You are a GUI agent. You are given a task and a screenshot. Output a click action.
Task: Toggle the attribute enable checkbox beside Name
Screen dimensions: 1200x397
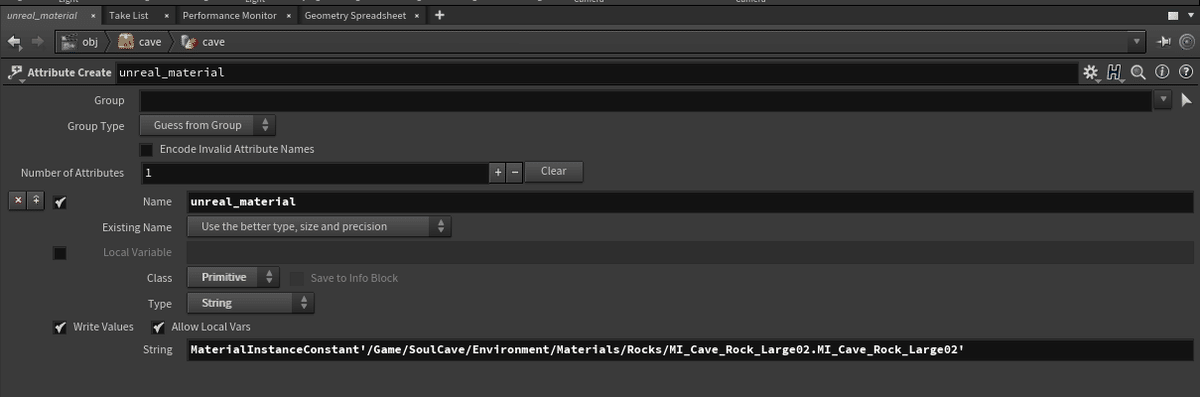pos(60,202)
